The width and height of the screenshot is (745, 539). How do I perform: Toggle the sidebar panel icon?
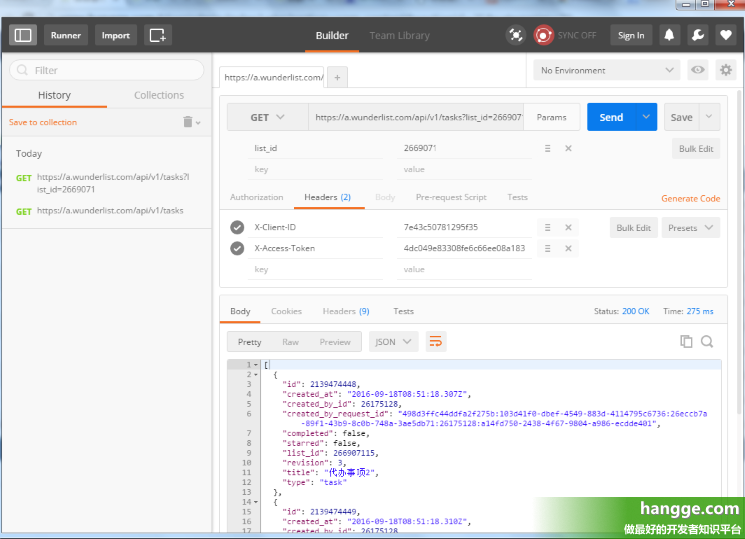[23, 35]
